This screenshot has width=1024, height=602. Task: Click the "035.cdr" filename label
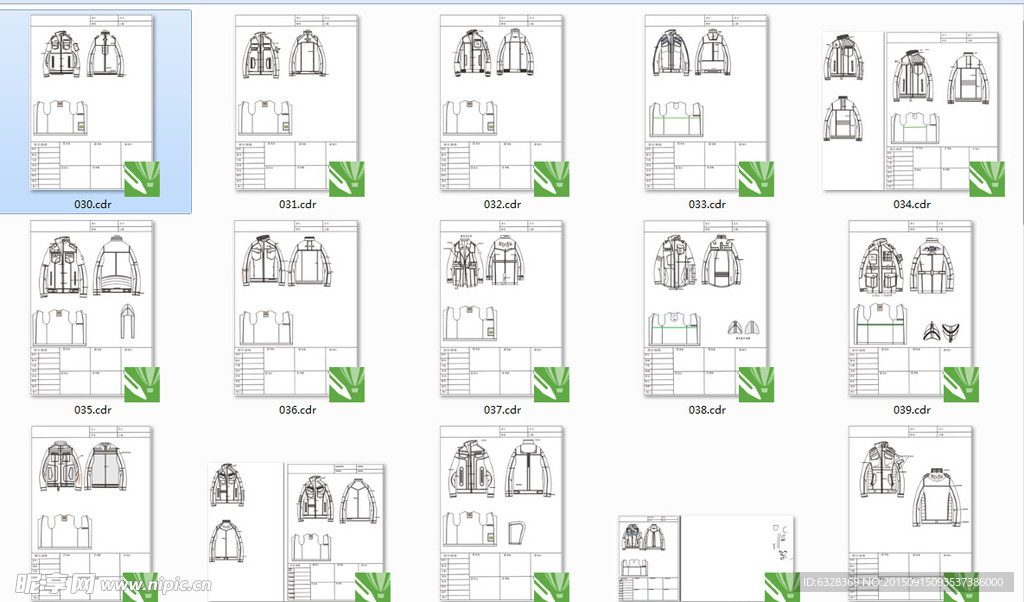point(93,410)
